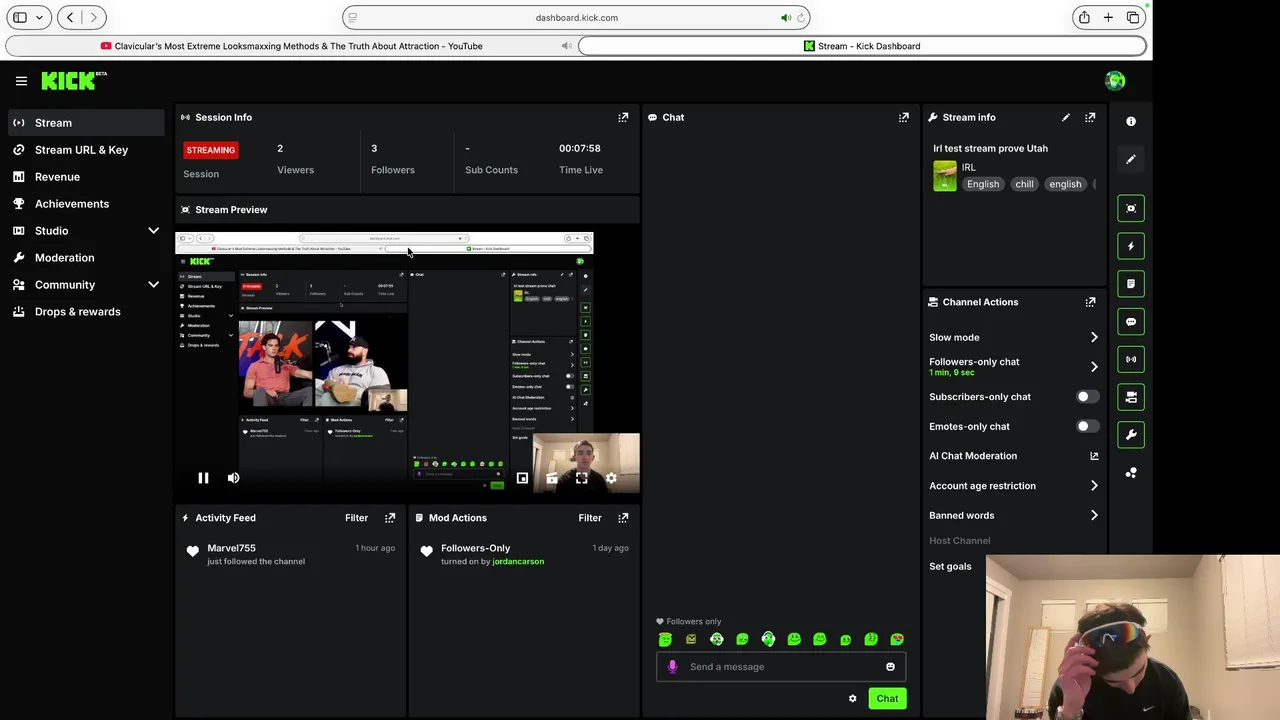Pop out the Activity Feed panel
The height and width of the screenshot is (720, 1280).
pyautogui.click(x=390, y=517)
